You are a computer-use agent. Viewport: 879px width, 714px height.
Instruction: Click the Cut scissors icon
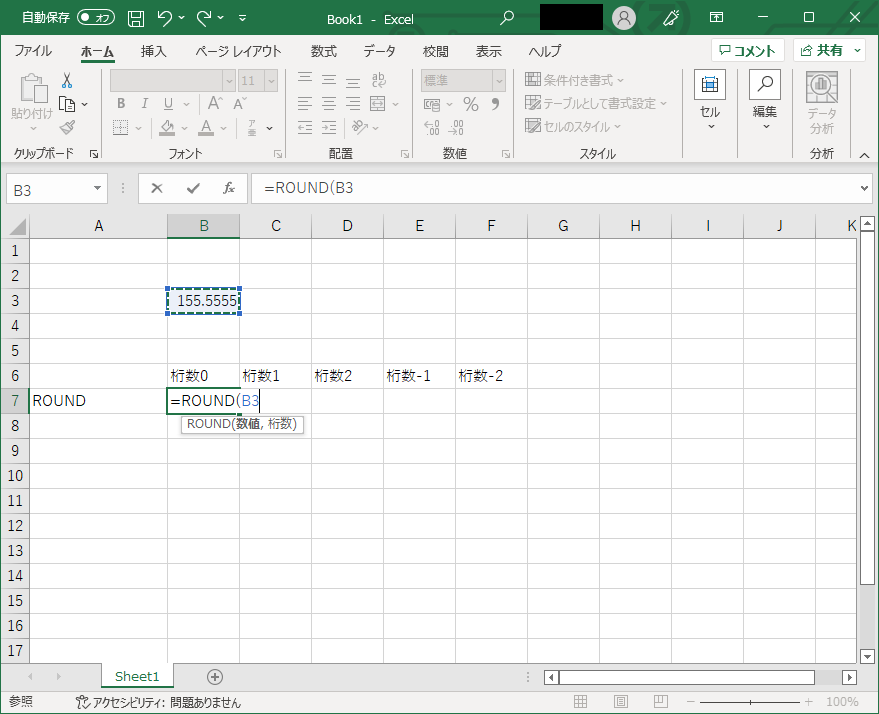point(67,81)
